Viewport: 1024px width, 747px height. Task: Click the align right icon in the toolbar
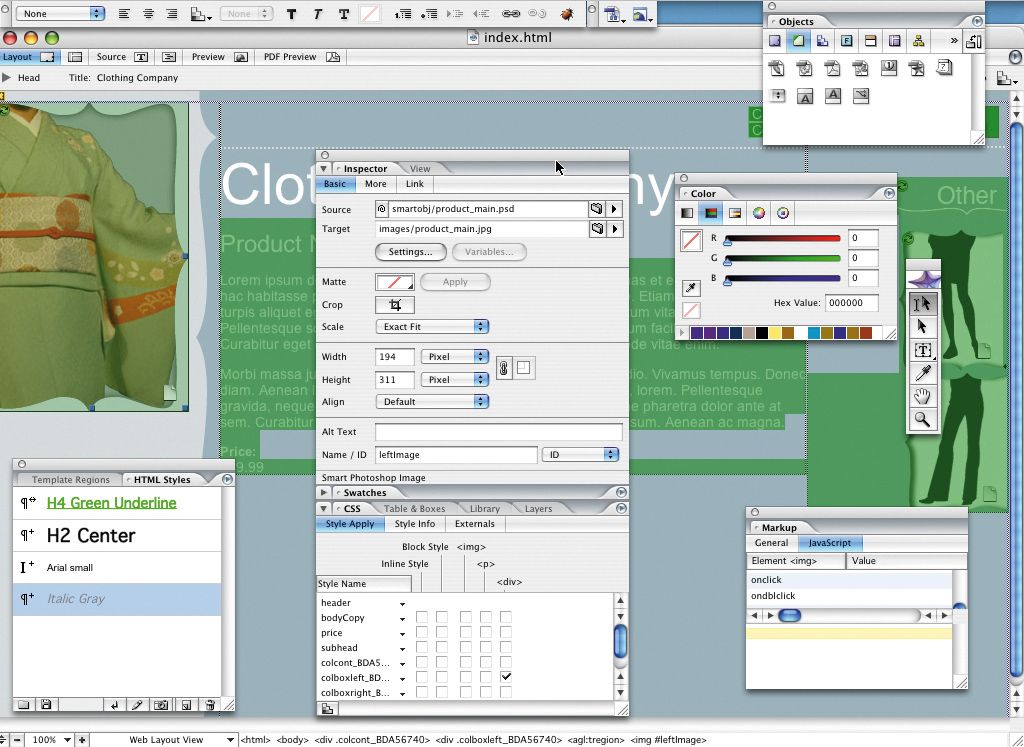pyautogui.click(x=172, y=14)
